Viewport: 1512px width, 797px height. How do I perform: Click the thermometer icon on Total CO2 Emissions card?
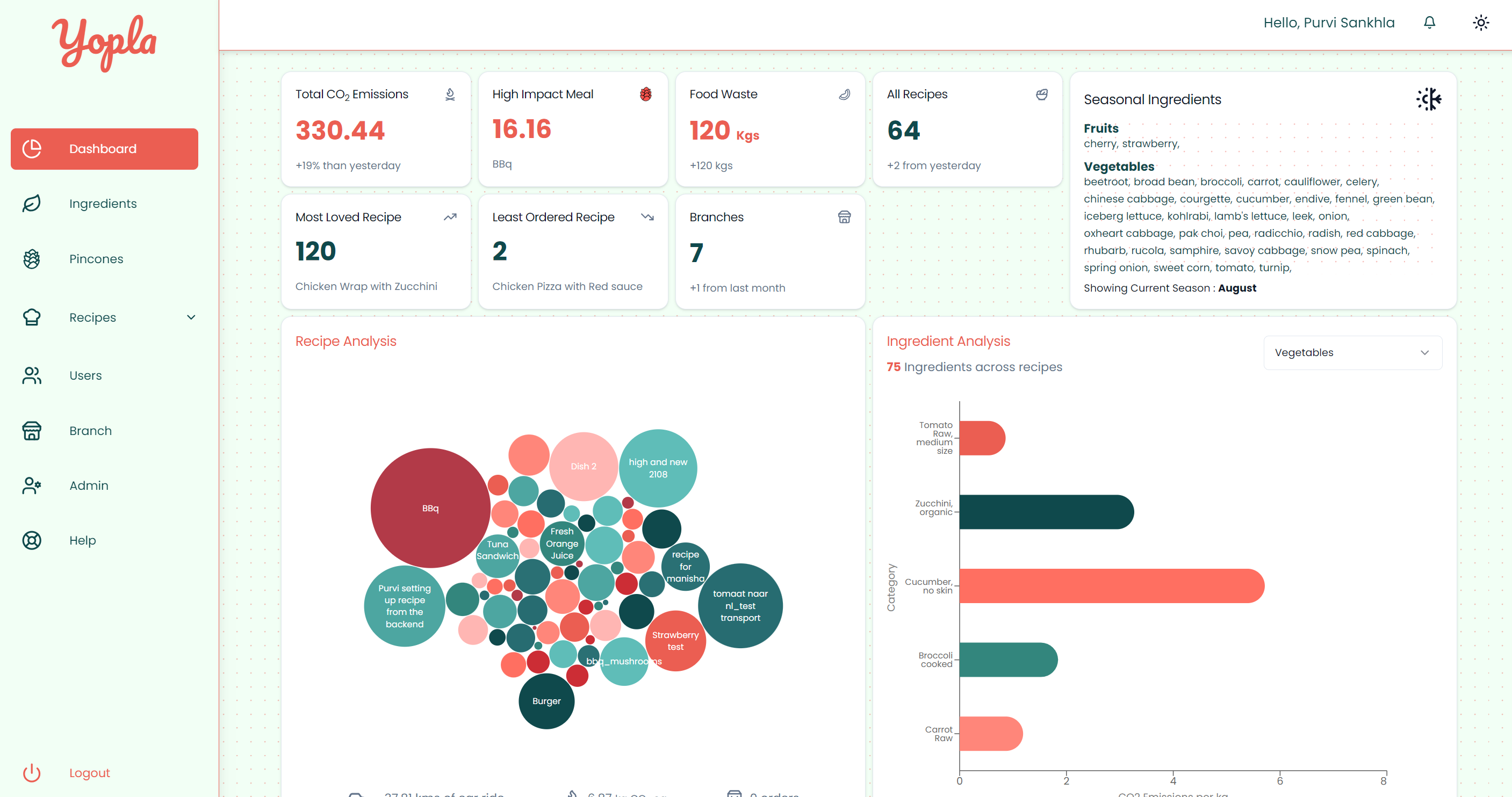click(x=450, y=94)
